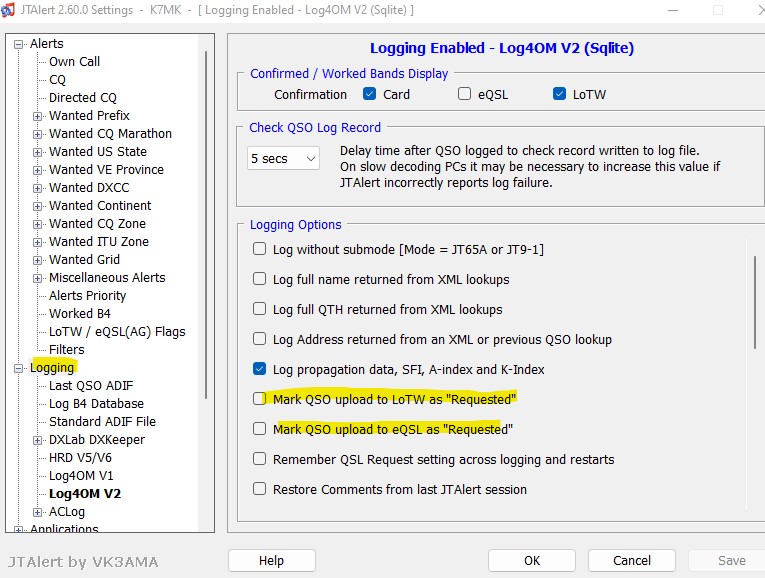The image size is (765, 578).
Task: Toggle the eQSL confirmation checkbox
Action: 464,94
